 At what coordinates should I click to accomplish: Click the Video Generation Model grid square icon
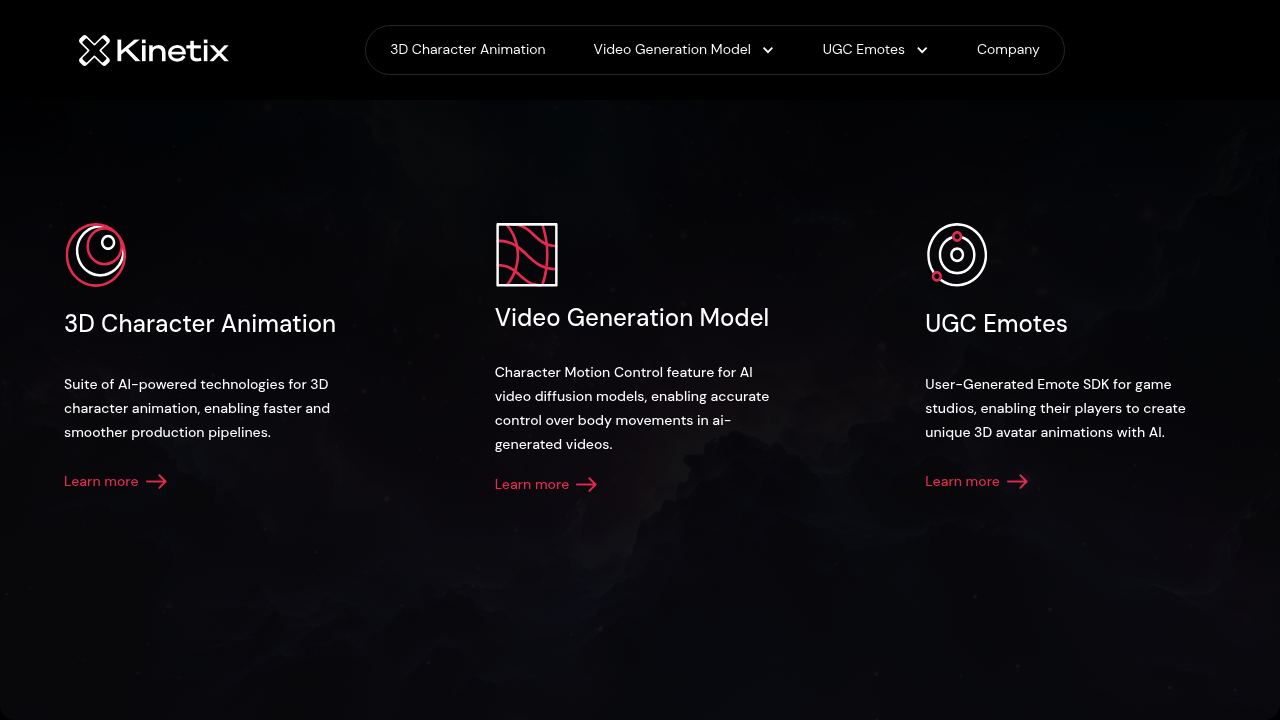pos(527,255)
